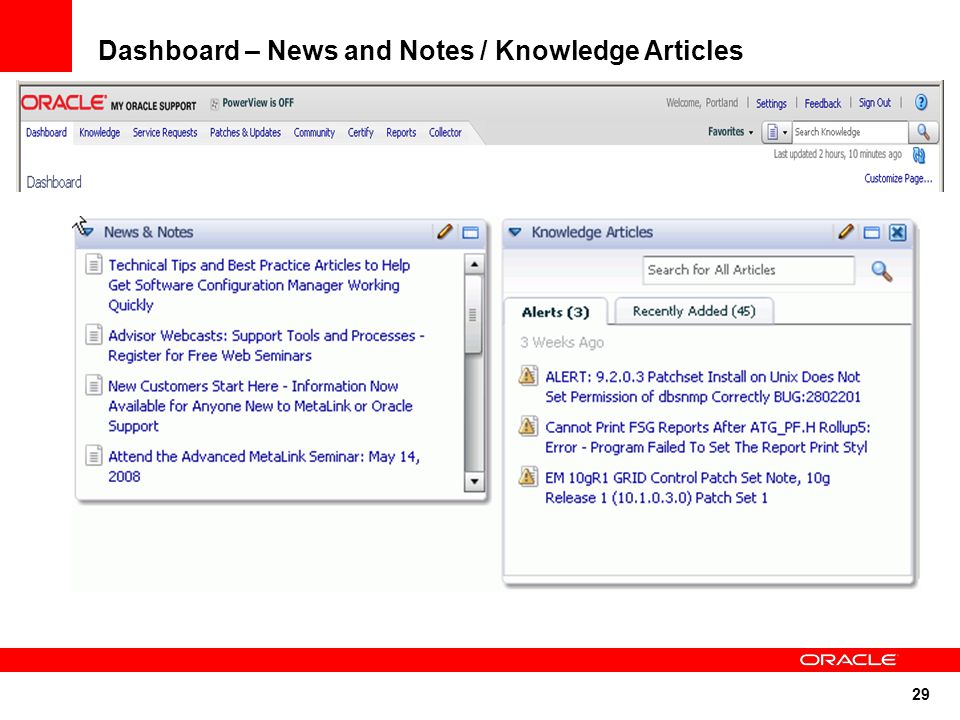Click document icon beside Technical Tips article

click(x=94, y=264)
